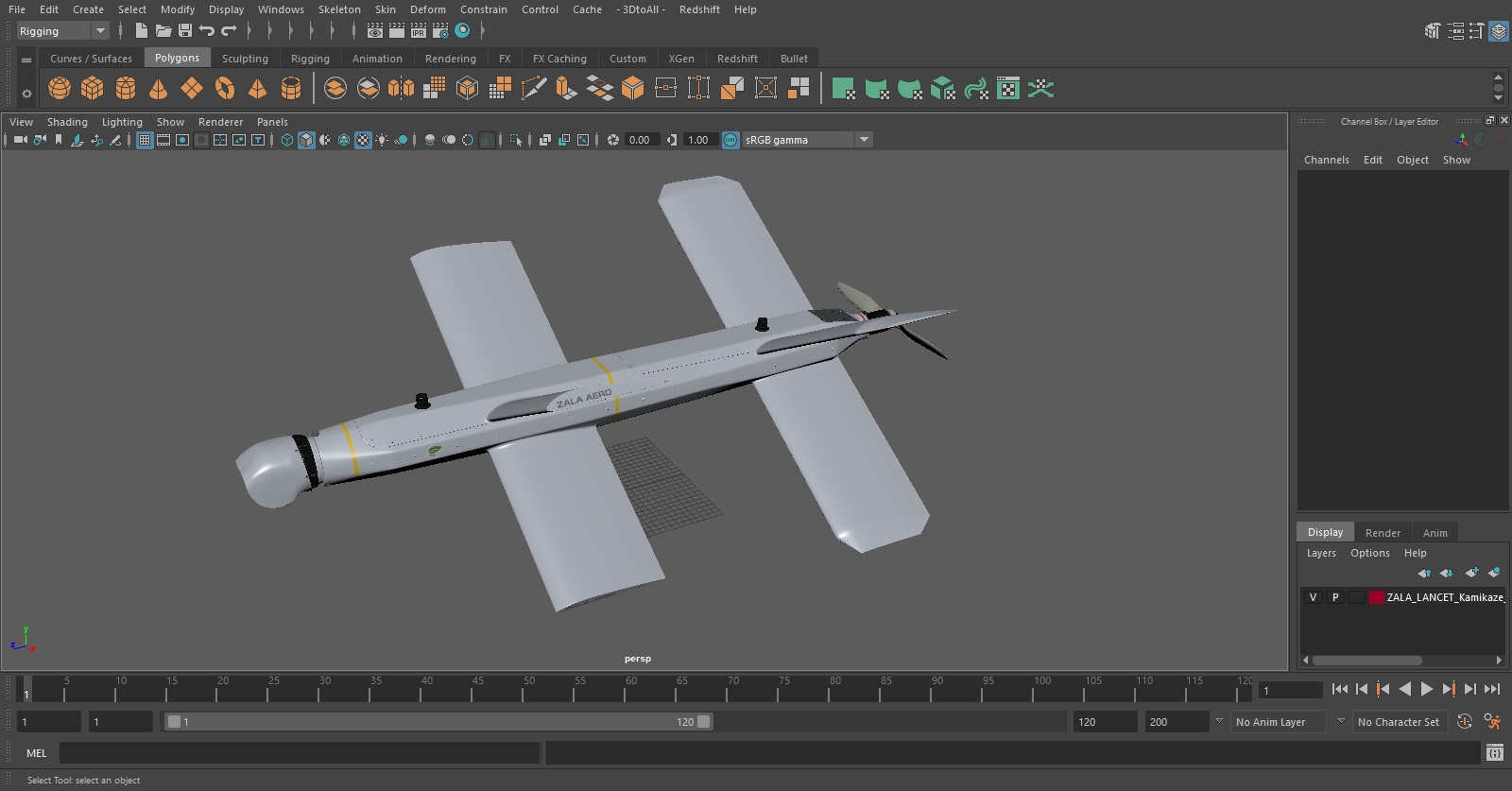Create a polygon cone from the shelf

pyautogui.click(x=159, y=89)
